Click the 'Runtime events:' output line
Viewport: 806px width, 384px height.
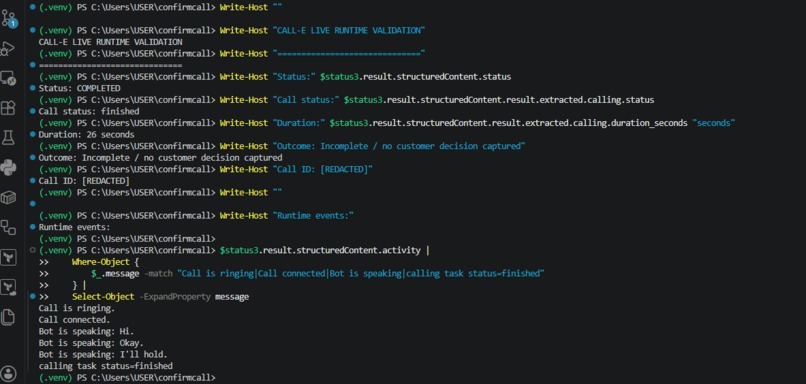[75, 227]
